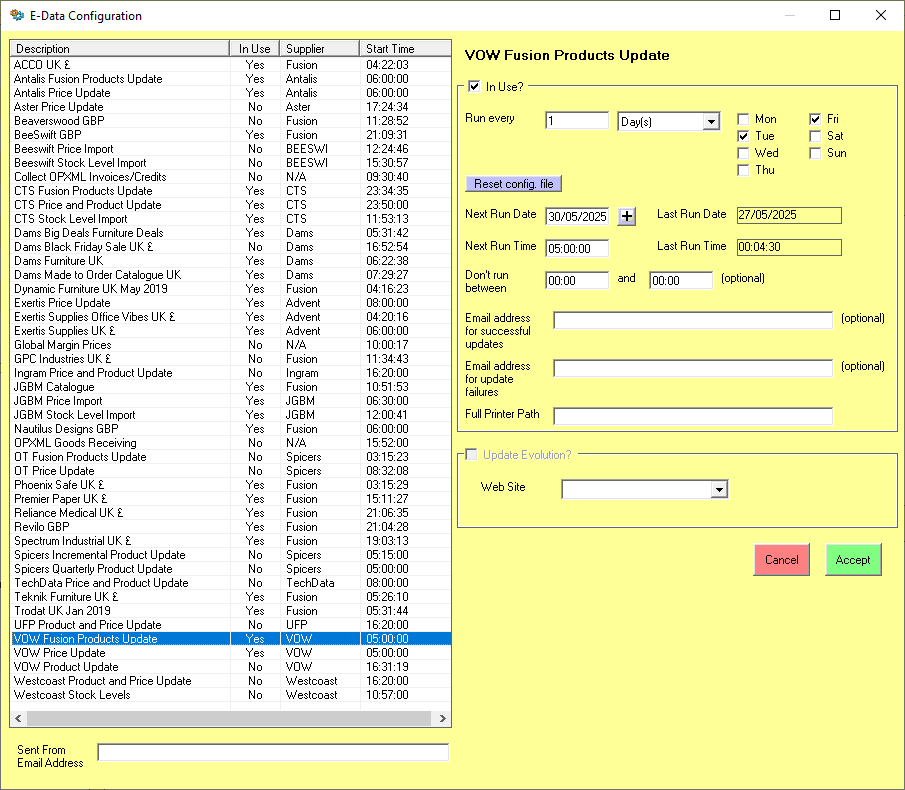Enable the Sun checkbox
The image size is (905, 790).
click(x=815, y=153)
